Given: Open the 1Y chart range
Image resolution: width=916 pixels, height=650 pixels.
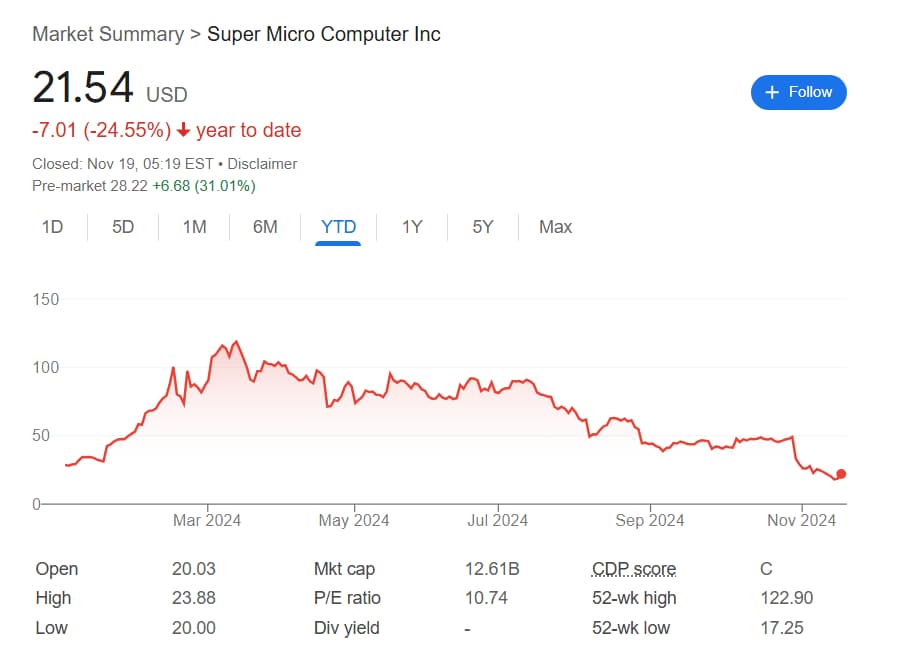Looking at the screenshot, I should pyautogui.click(x=412, y=227).
